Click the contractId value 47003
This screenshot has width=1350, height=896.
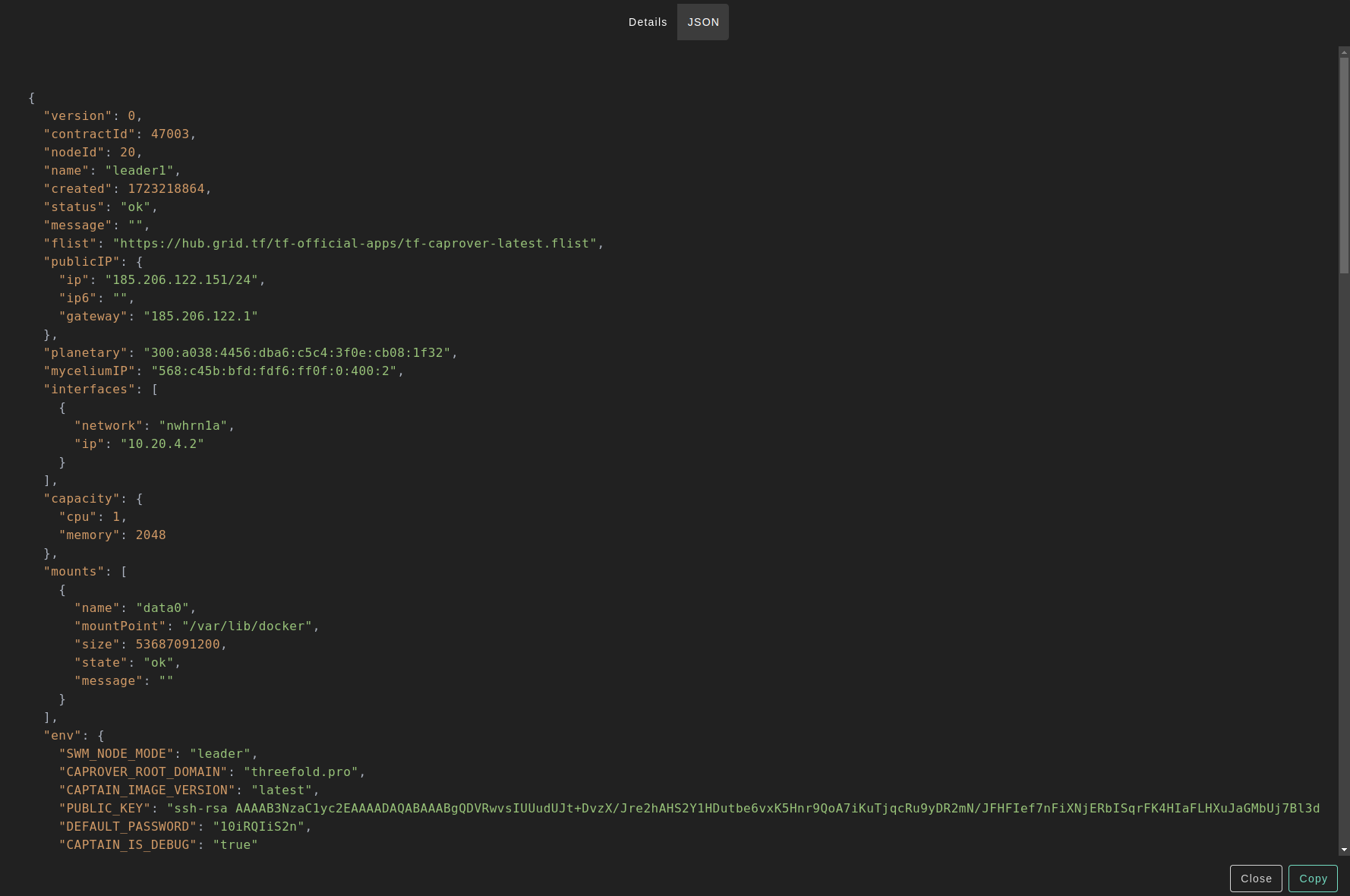169,134
